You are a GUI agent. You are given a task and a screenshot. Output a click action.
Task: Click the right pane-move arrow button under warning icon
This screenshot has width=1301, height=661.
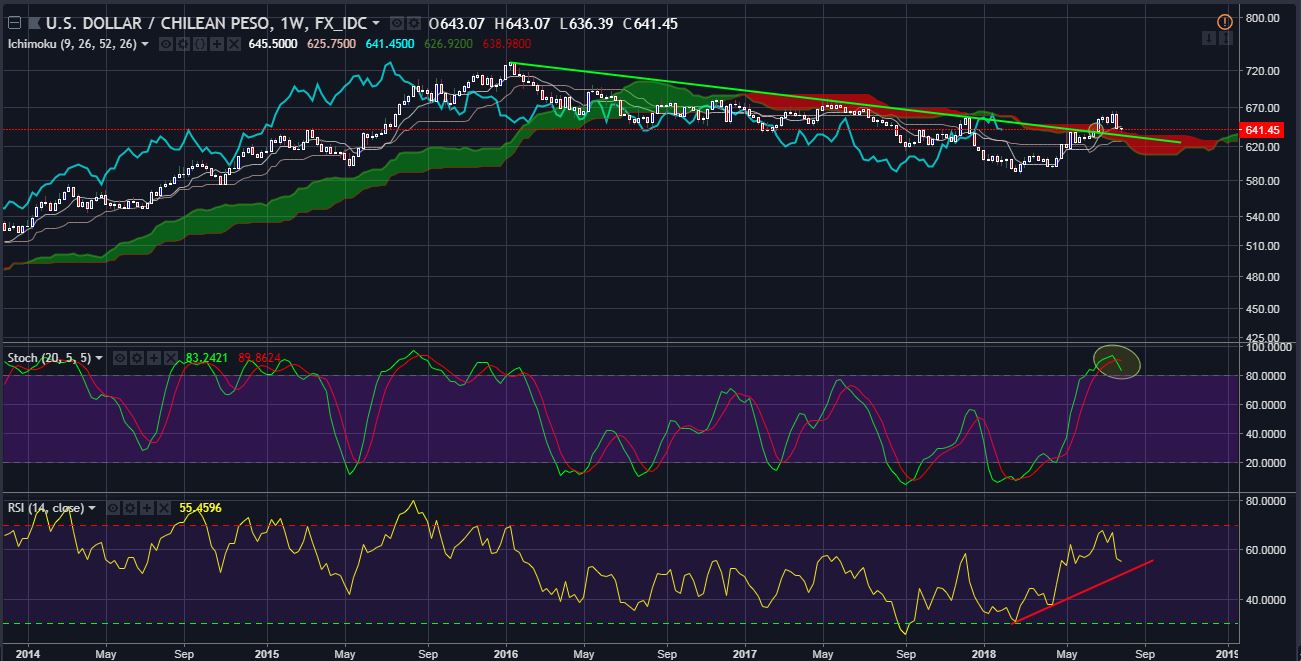(1226, 38)
